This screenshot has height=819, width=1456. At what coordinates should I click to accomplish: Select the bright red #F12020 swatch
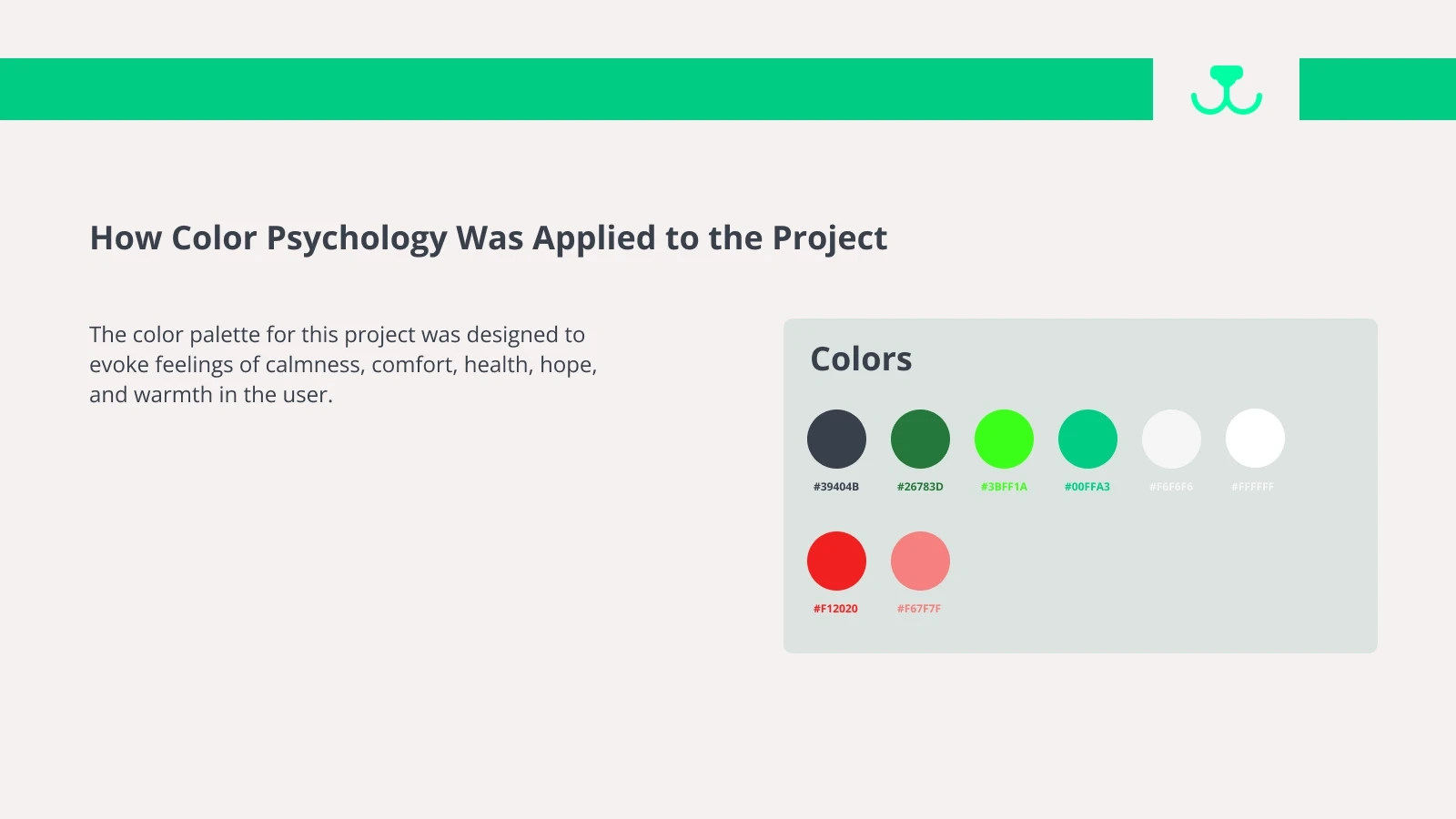(836, 561)
